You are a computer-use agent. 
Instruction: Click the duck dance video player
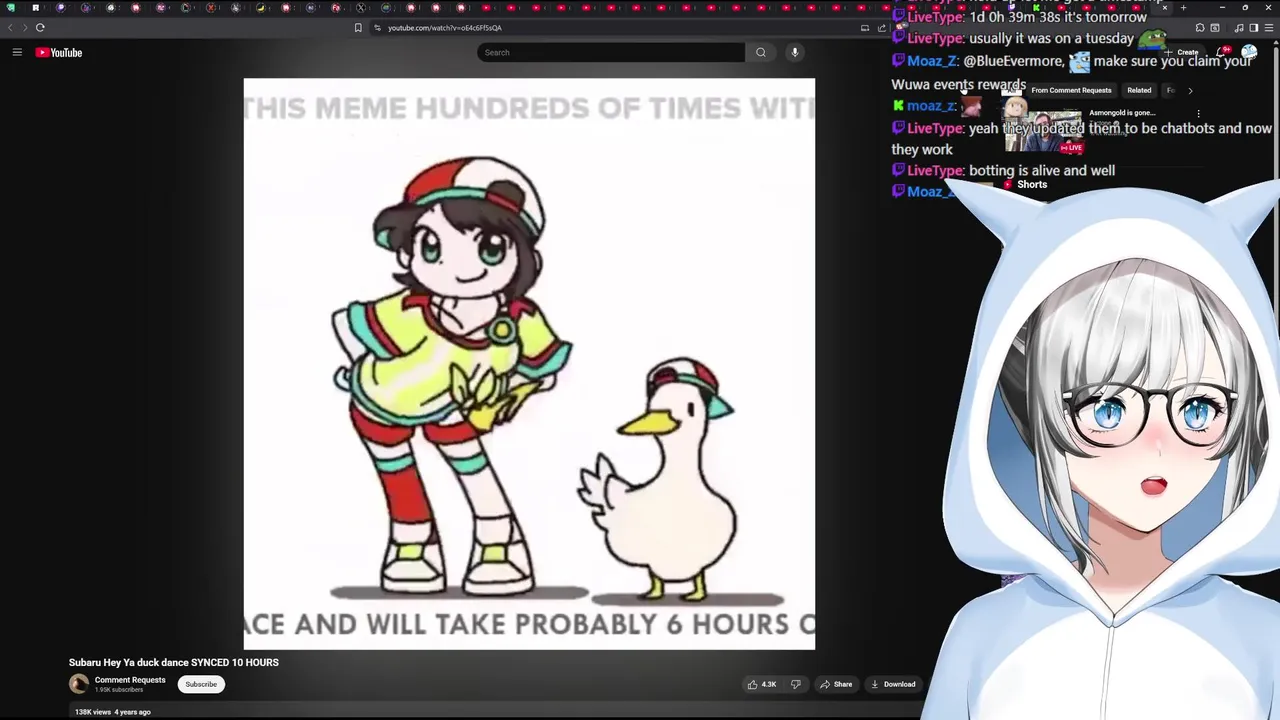(529, 364)
